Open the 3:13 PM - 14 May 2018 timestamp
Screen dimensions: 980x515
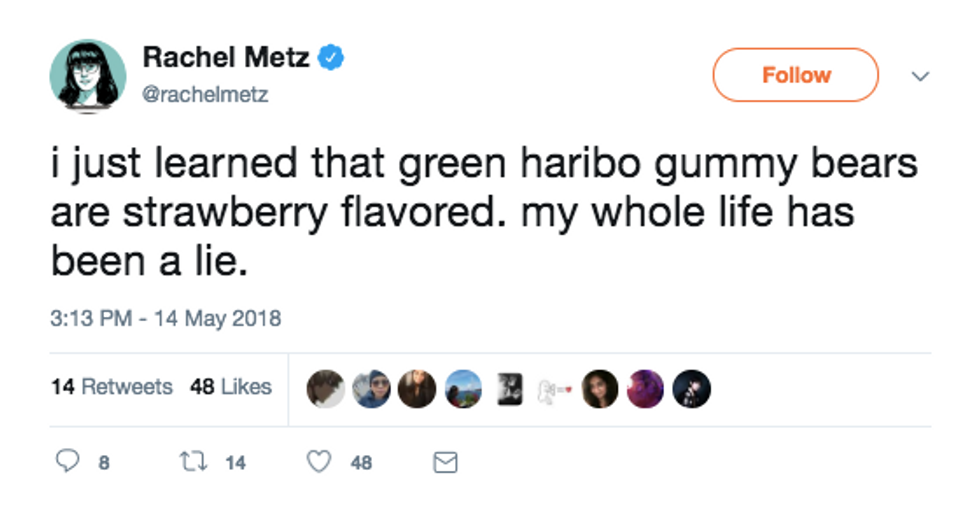[x=166, y=318]
